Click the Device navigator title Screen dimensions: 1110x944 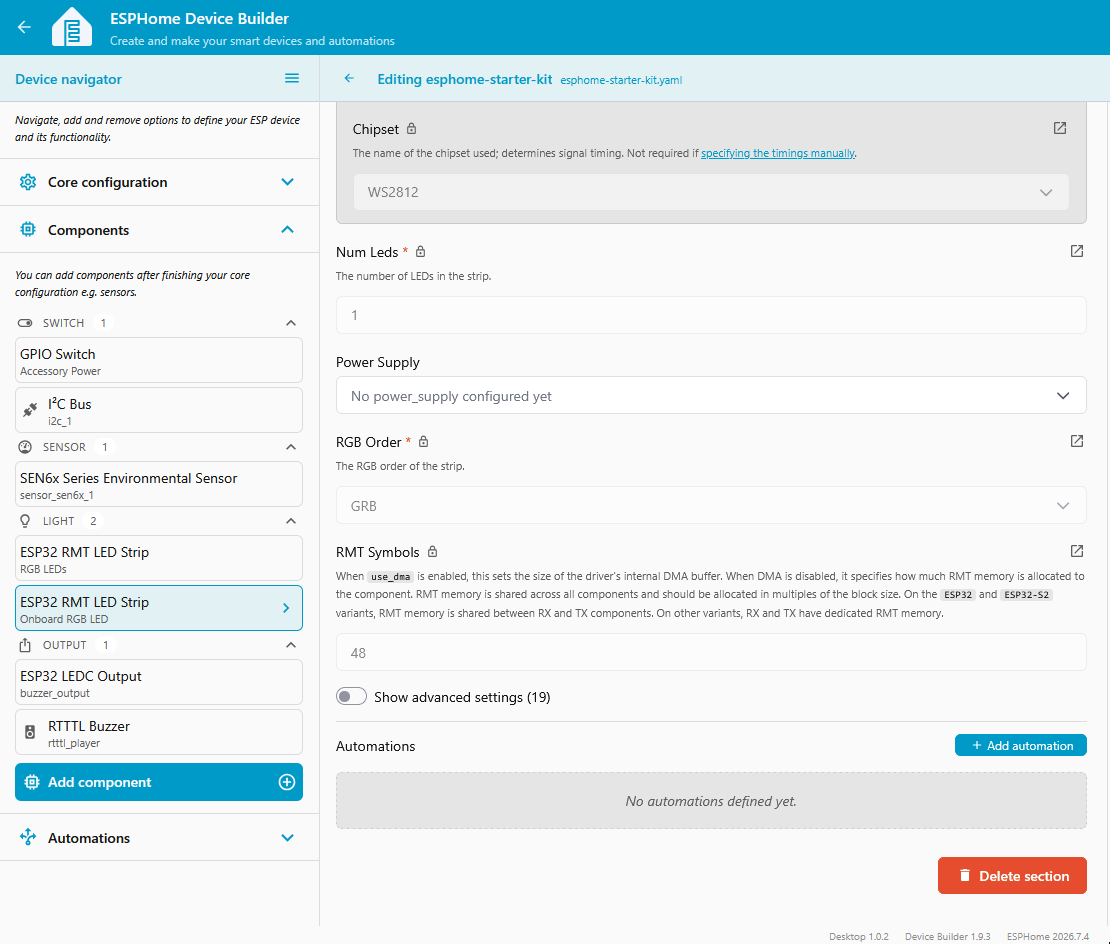[69, 79]
